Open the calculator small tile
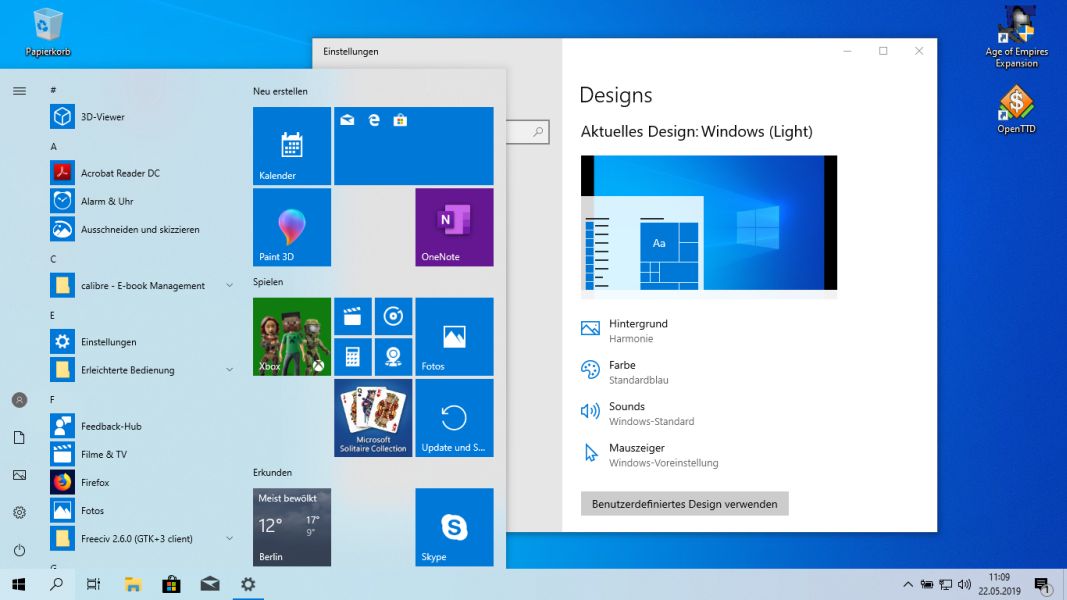The width and height of the screenshot is (1067, 600). (x=352, y=356)
